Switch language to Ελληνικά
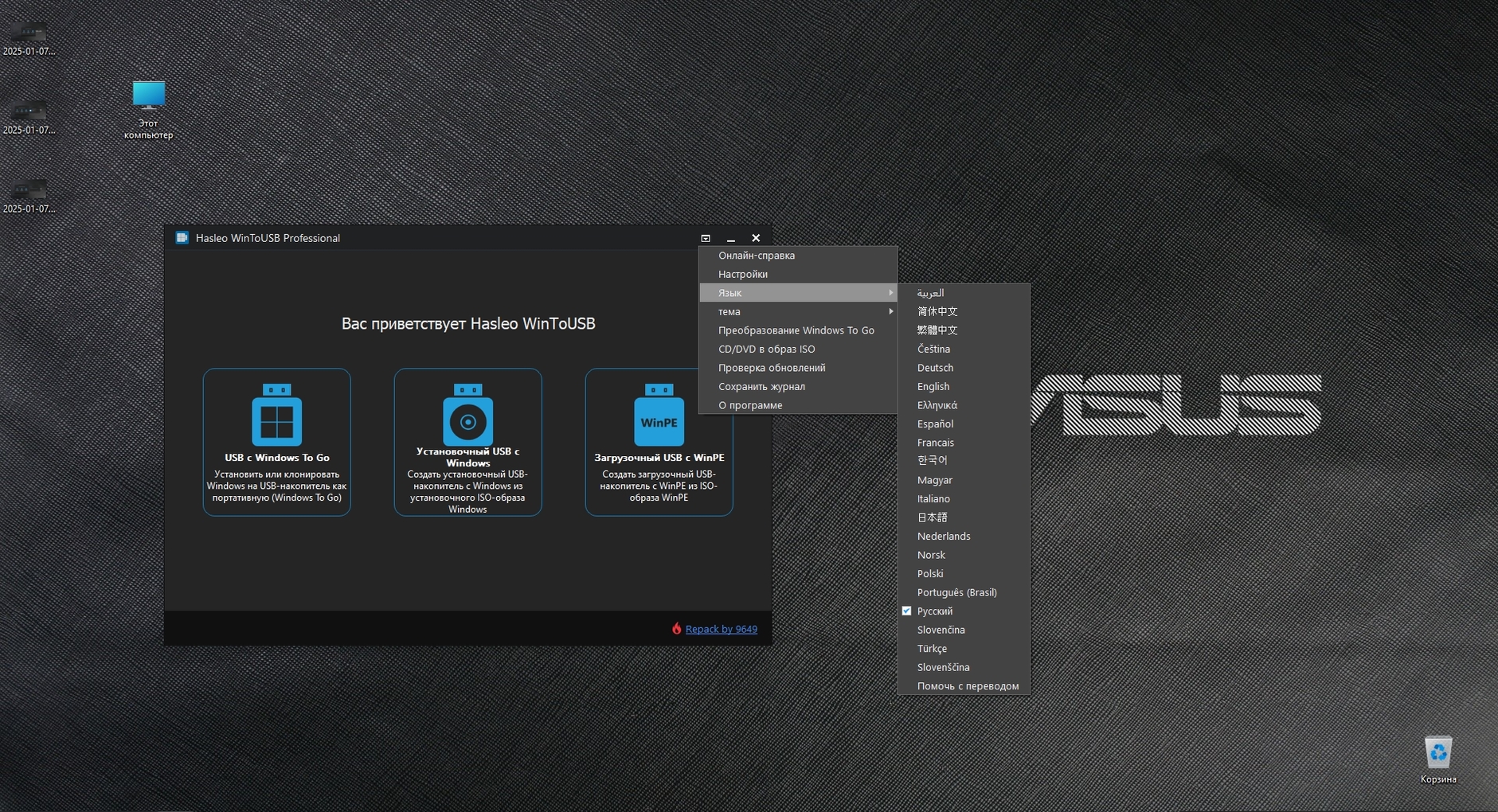Screen dimensions: 1498x812 [x=964, y=405]
